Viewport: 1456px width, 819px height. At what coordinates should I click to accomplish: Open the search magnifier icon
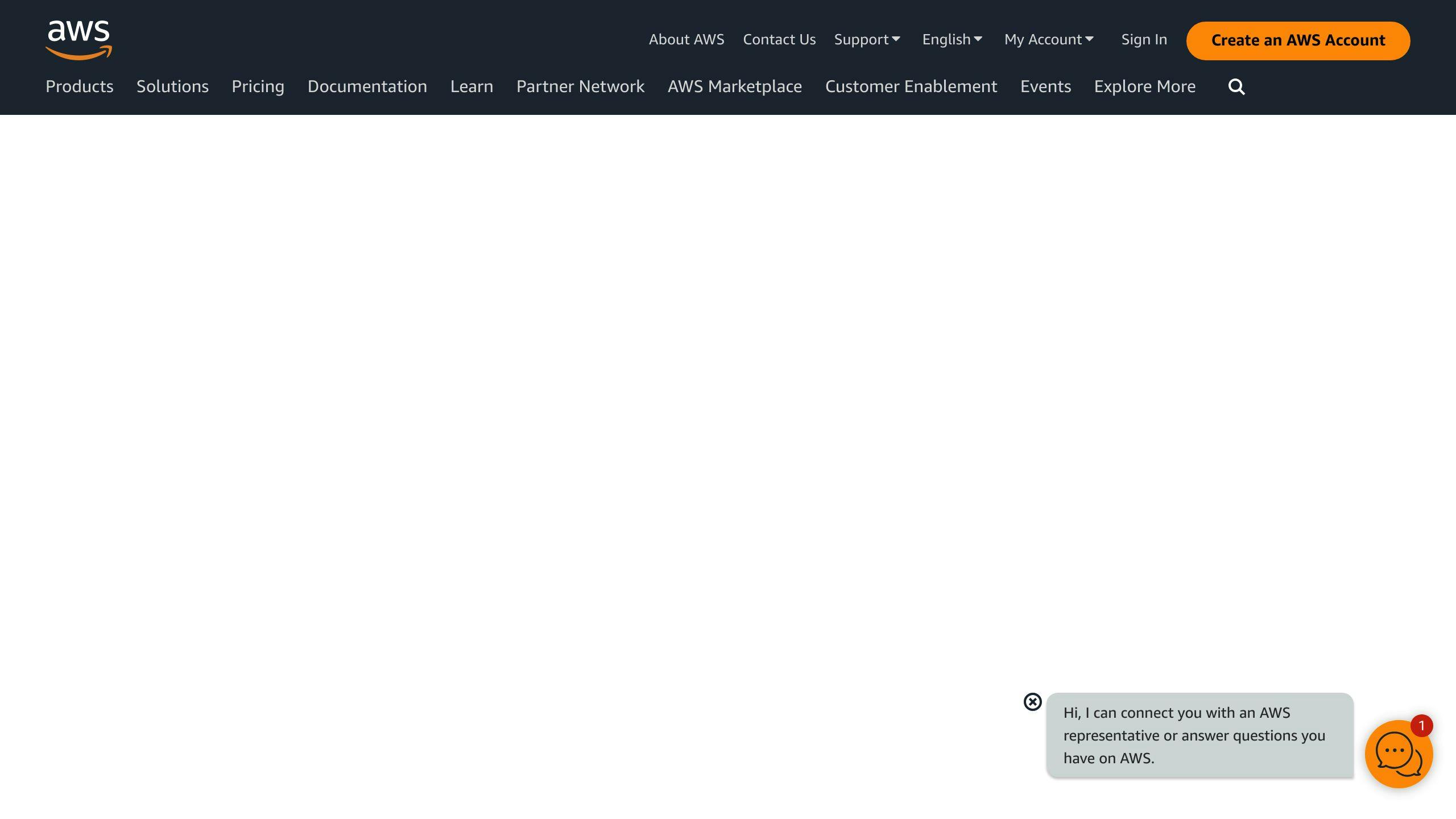click(1236, 87)
